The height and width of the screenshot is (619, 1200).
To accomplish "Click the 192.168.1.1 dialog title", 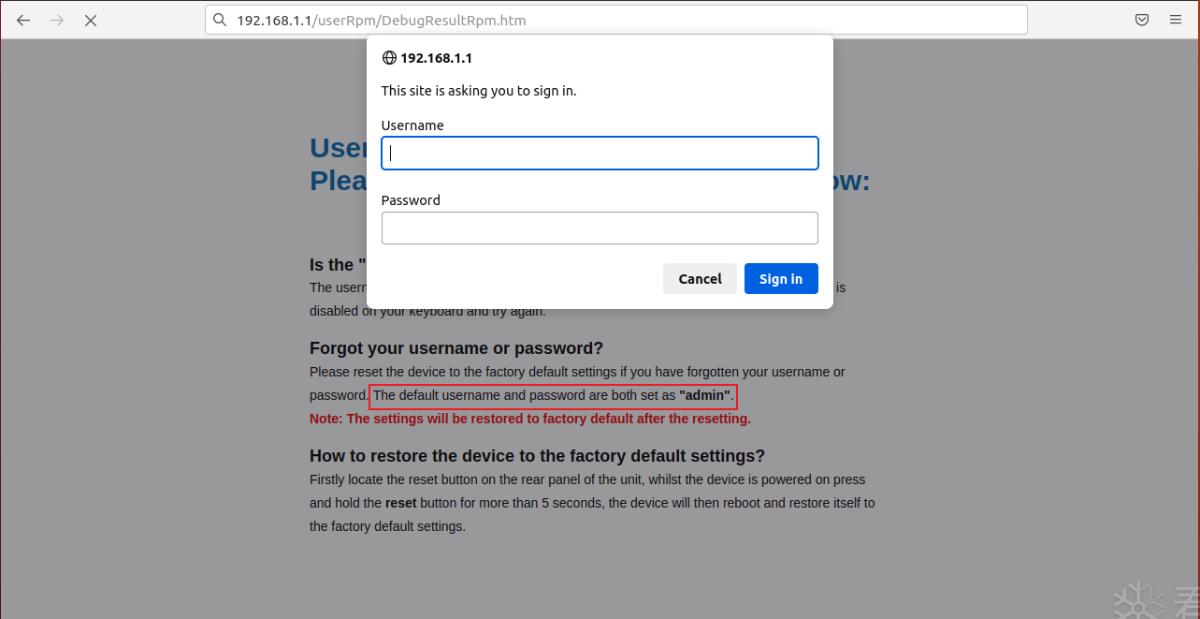I will coord(436,58).
